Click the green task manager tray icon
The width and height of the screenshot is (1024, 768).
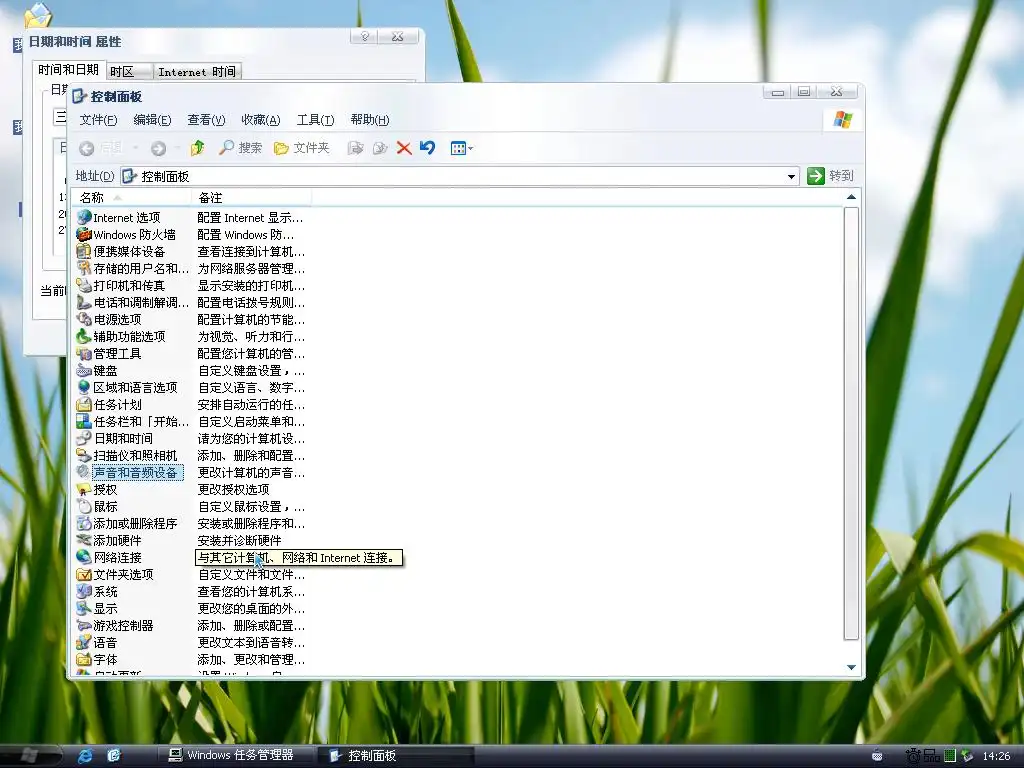950,756
